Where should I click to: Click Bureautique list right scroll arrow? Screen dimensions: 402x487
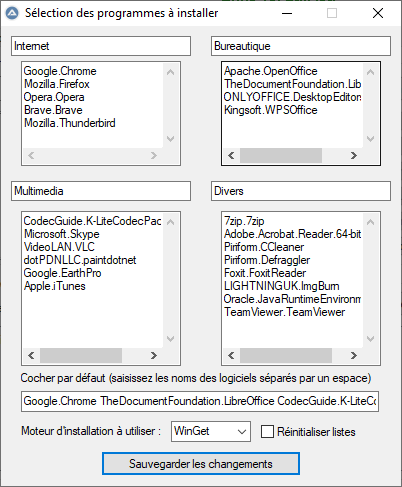[x=354, y=156]
